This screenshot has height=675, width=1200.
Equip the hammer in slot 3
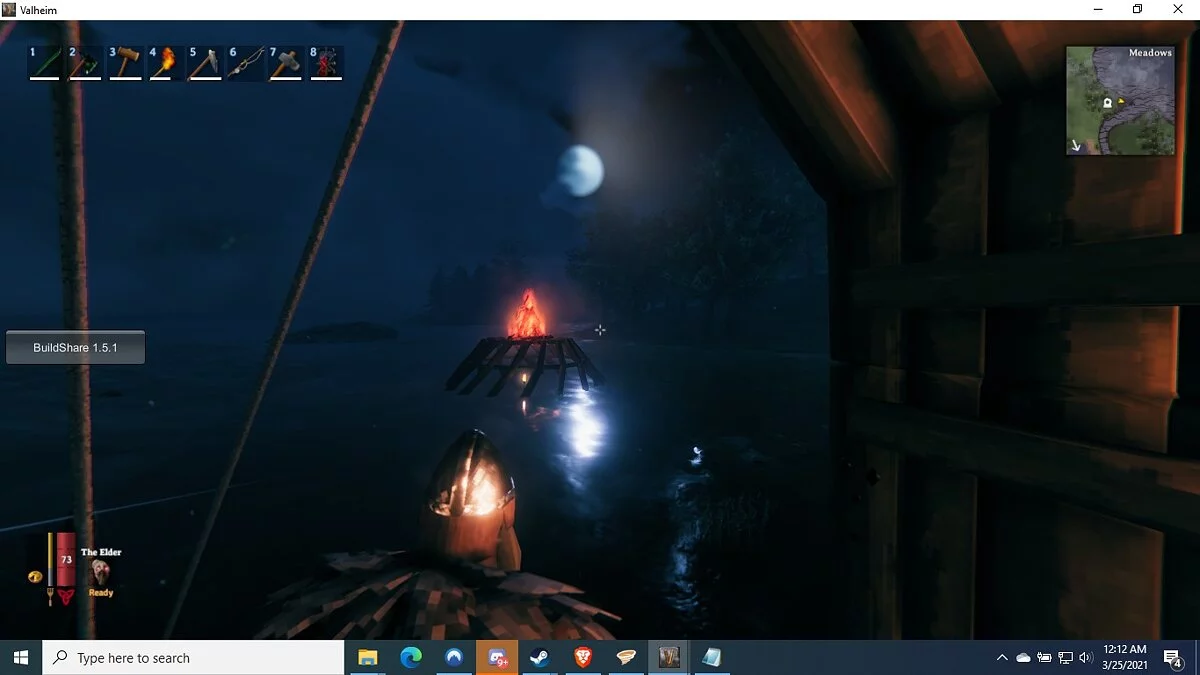tap(125, 63)
